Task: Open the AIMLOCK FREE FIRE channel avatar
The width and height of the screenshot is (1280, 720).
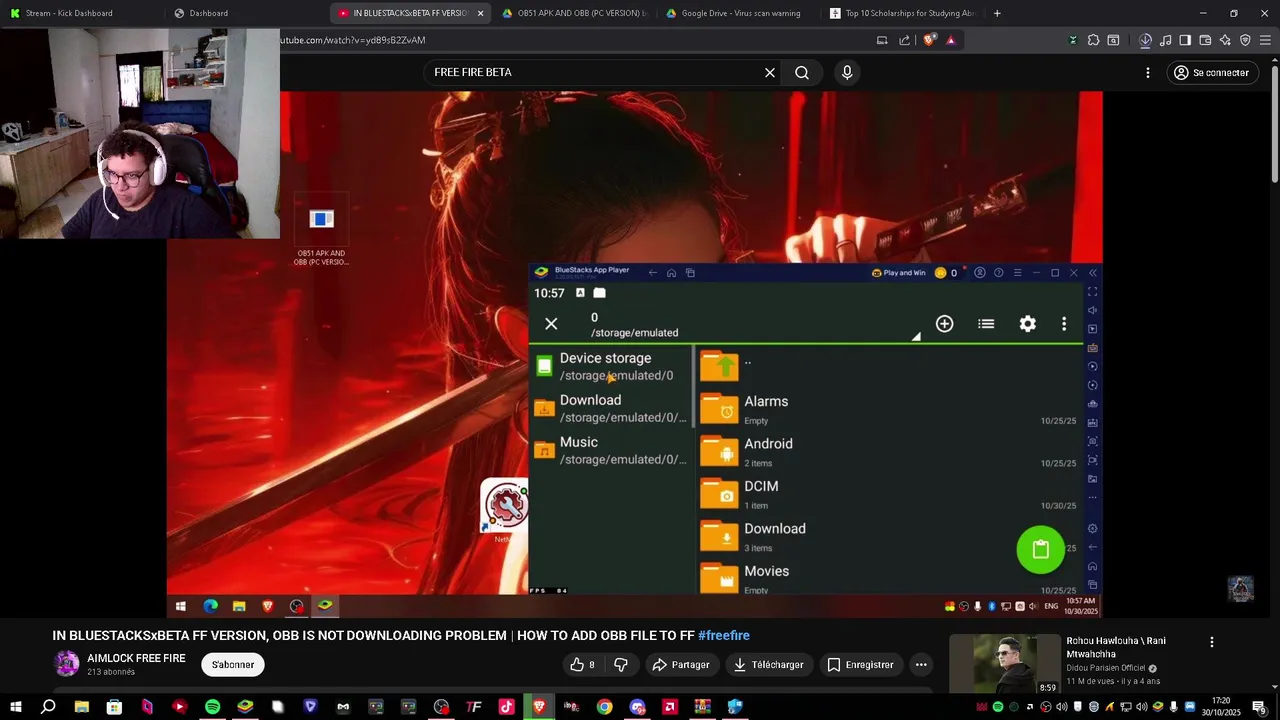Action: tap(67, 664)
